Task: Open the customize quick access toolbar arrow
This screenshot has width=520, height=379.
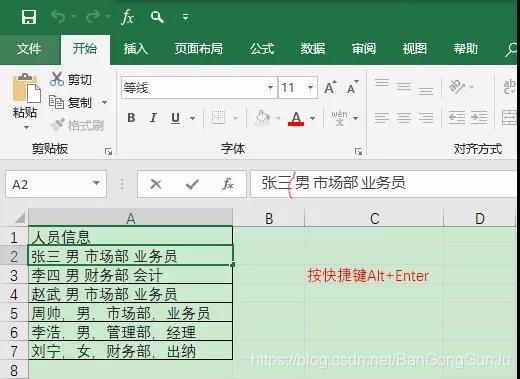Action: (x=185, y=17)
